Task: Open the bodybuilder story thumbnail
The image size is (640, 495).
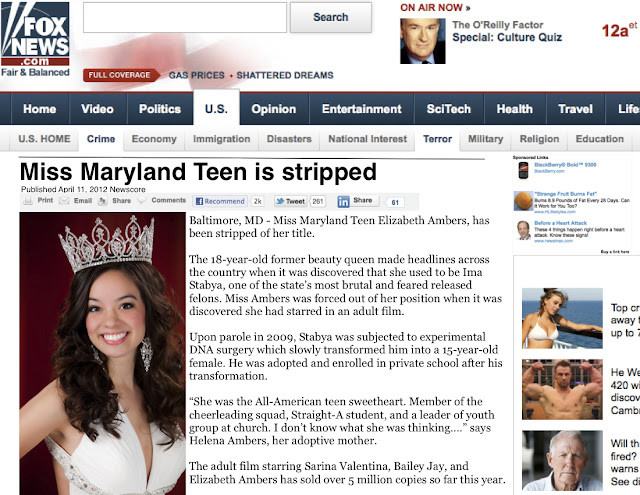Action: 562,389
